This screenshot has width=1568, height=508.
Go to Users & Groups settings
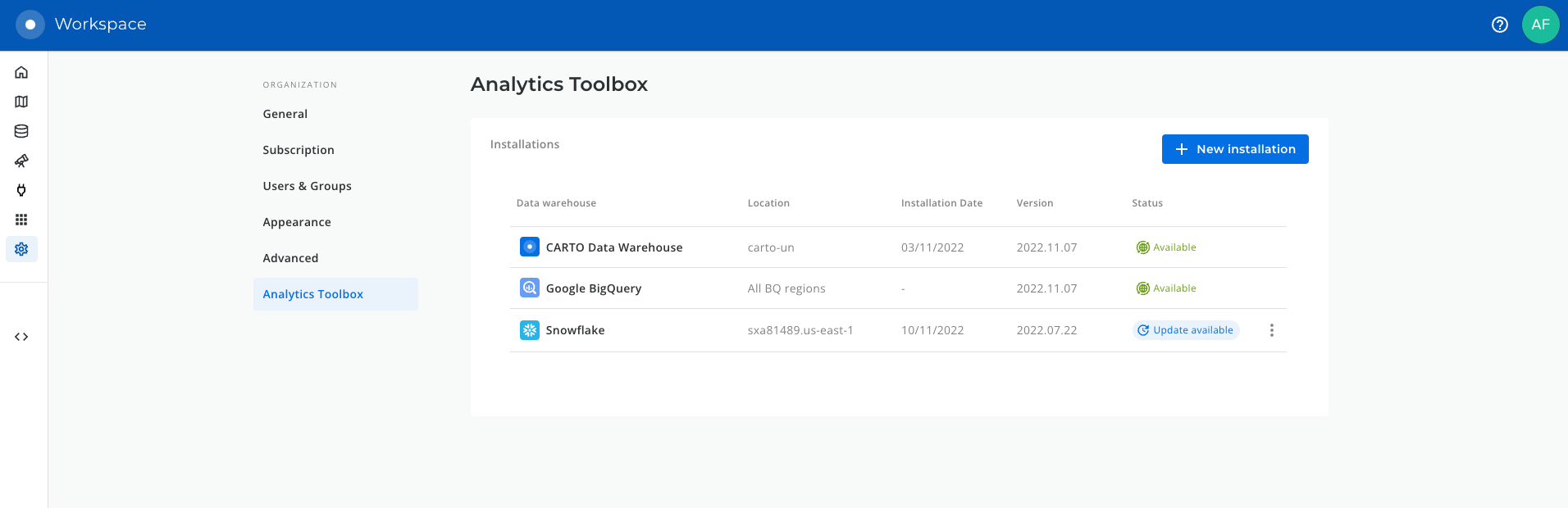click(x=307, y=186)
